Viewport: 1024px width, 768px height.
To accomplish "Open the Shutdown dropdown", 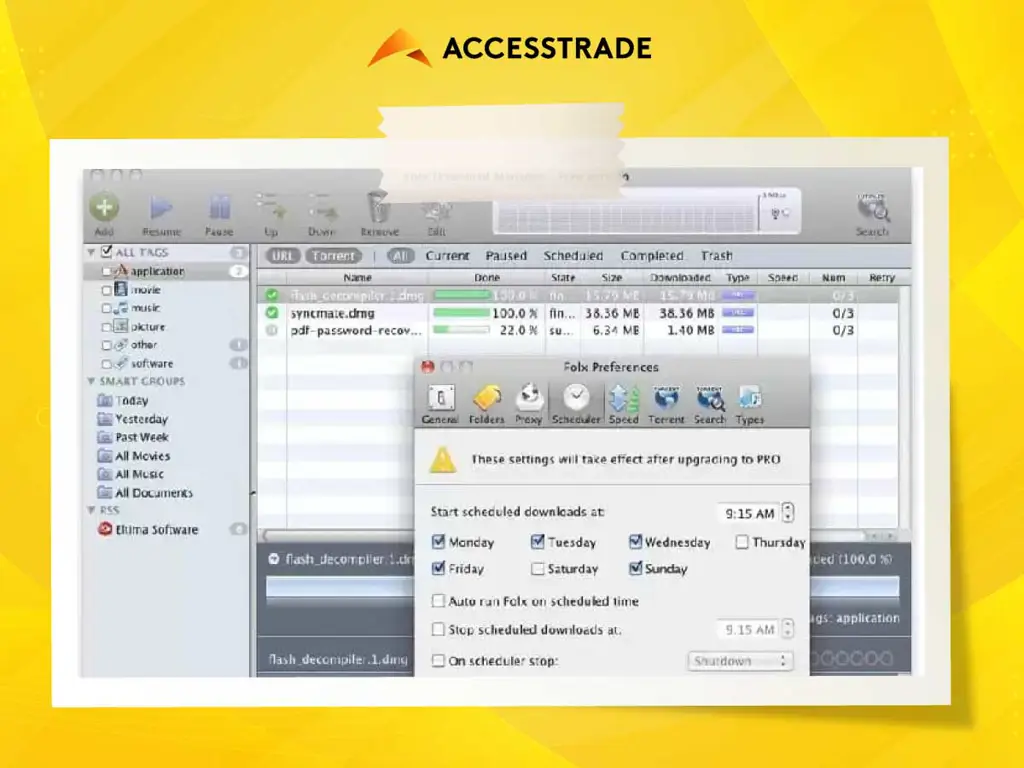I will [x=740, y=661].
